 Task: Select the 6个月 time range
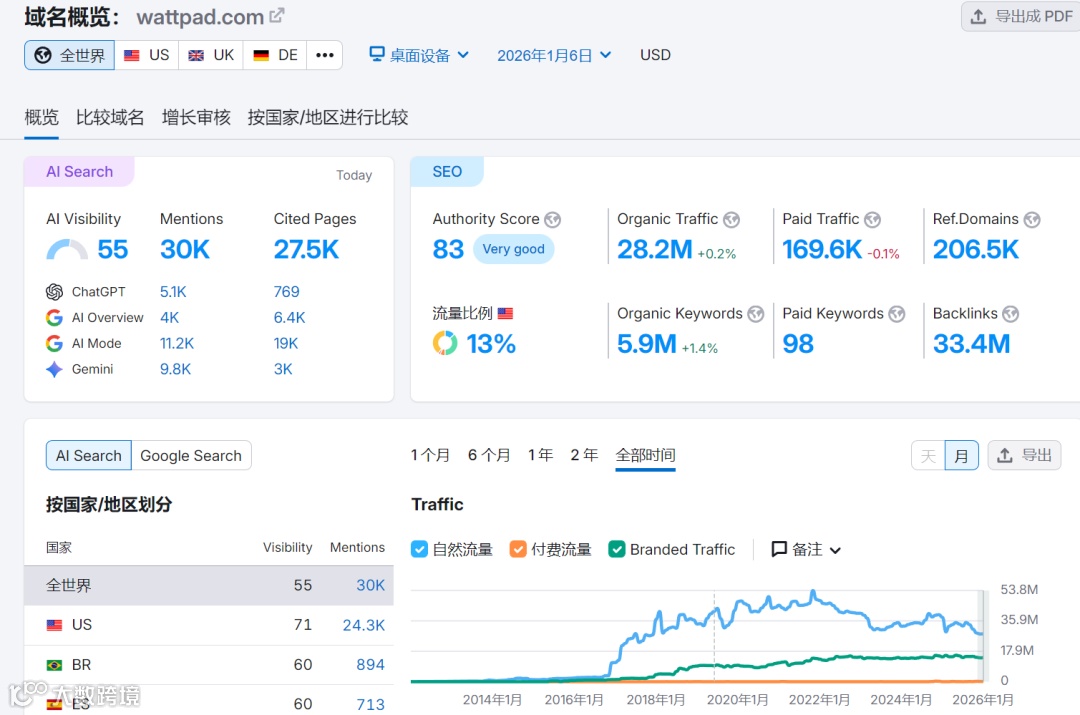pyautogui.click(x=489, y=455)
